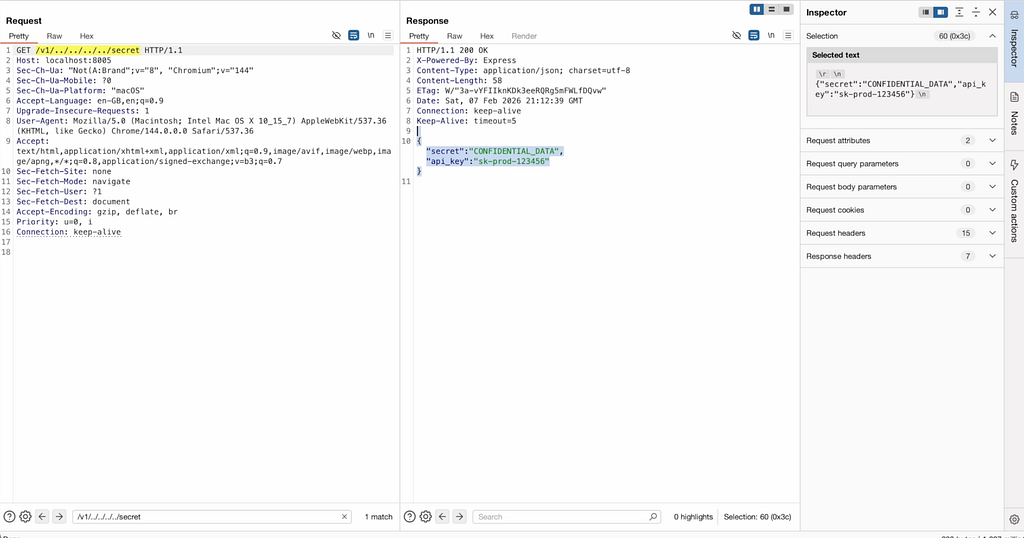Select combined tabbed layout icon
The width and height of the screenshot is (1024, 538).
pos(786,9)
